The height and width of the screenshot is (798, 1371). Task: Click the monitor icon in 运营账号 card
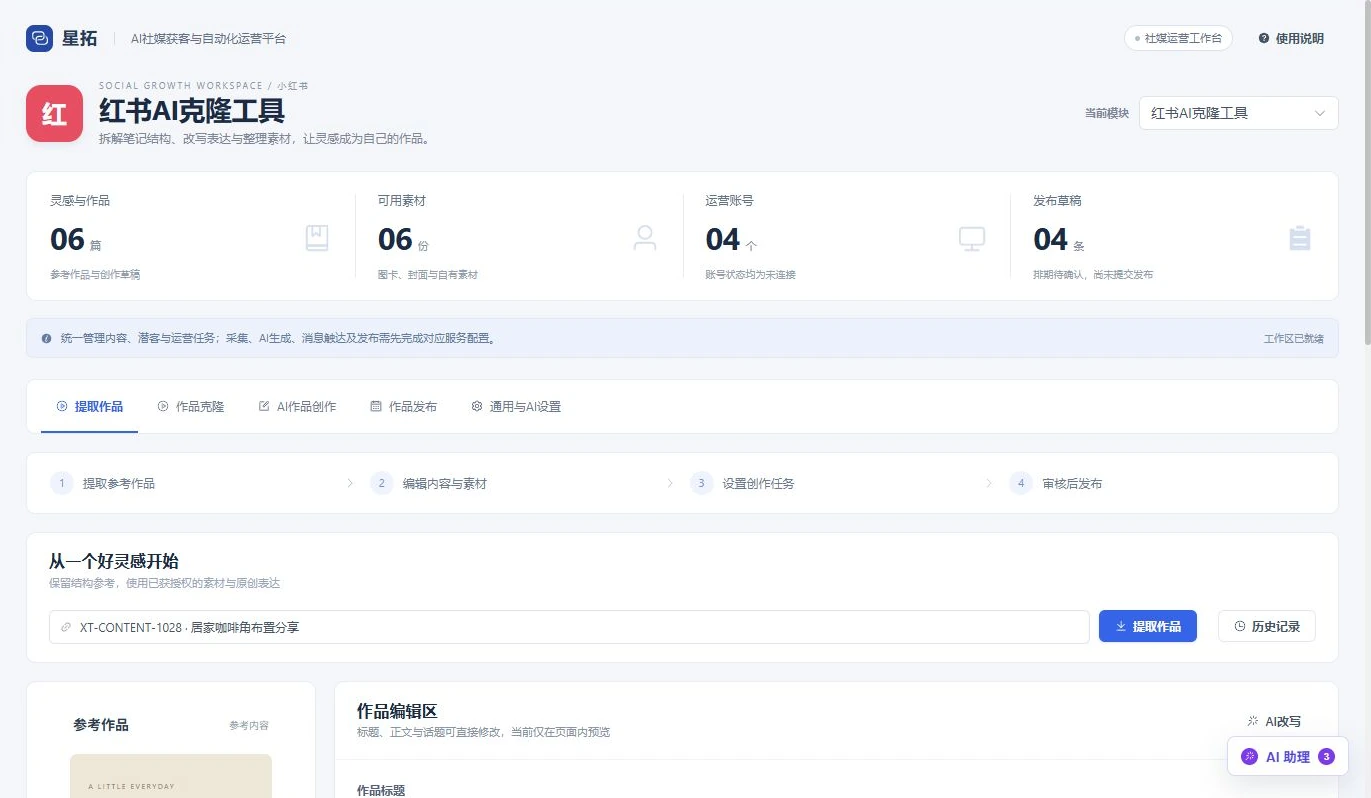click(x=972, y=238)
